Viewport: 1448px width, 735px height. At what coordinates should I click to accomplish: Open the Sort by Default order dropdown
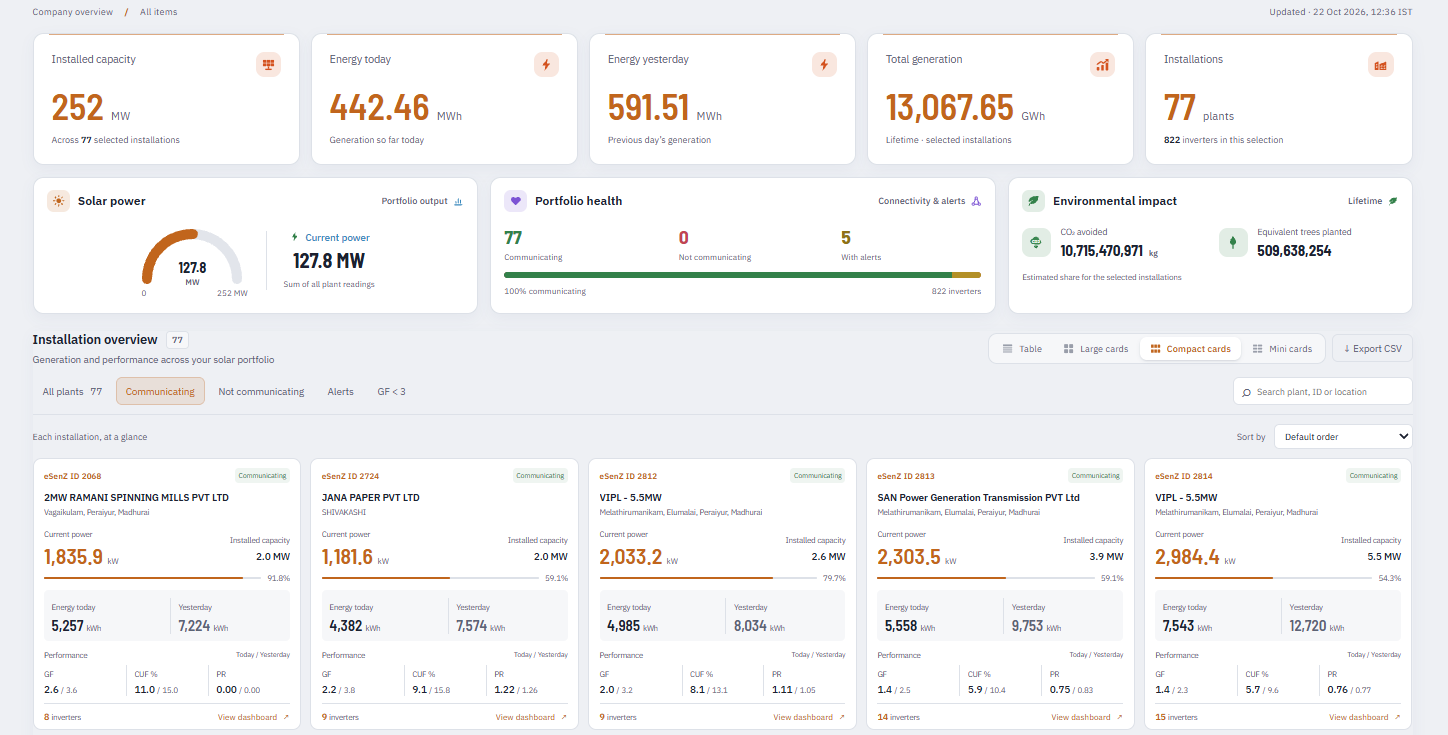pyautogui.click(x=1343, y=437)
